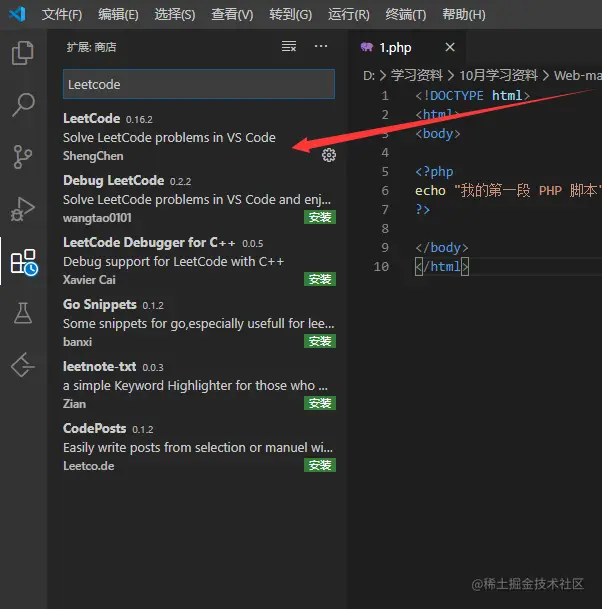Screen dimensions: 602x609
Task: Click Debug support for LeetCode with C++ description
Action: pyautogui.click(x=174, y=262)
